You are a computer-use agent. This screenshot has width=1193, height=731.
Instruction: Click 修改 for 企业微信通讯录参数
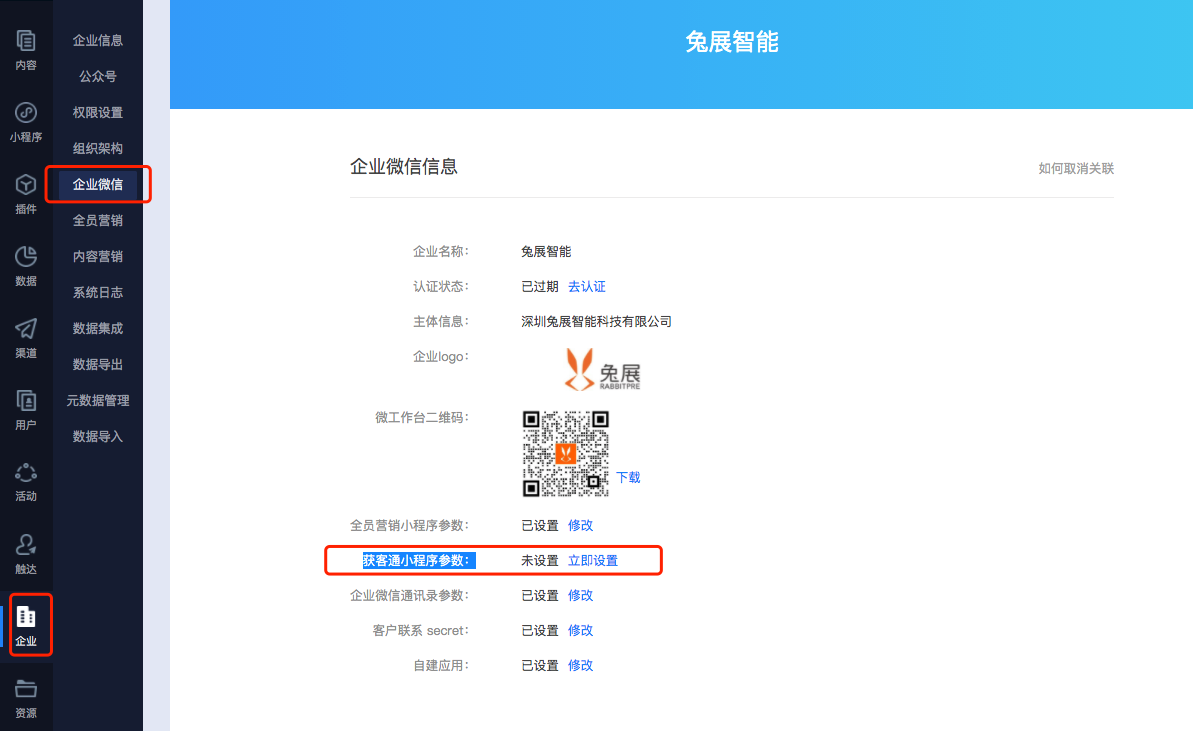click(581, 596)
